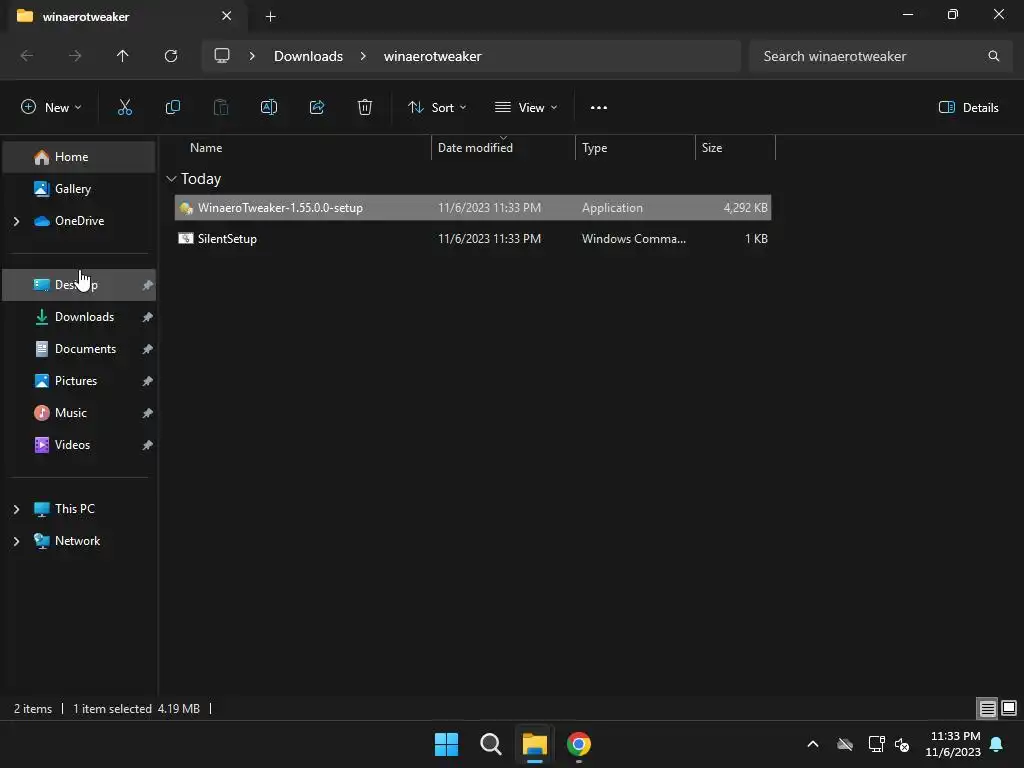Close the winaerotweaker tab
The width and height of the screenshot is (1024, 768).
[x=226, y=16]
